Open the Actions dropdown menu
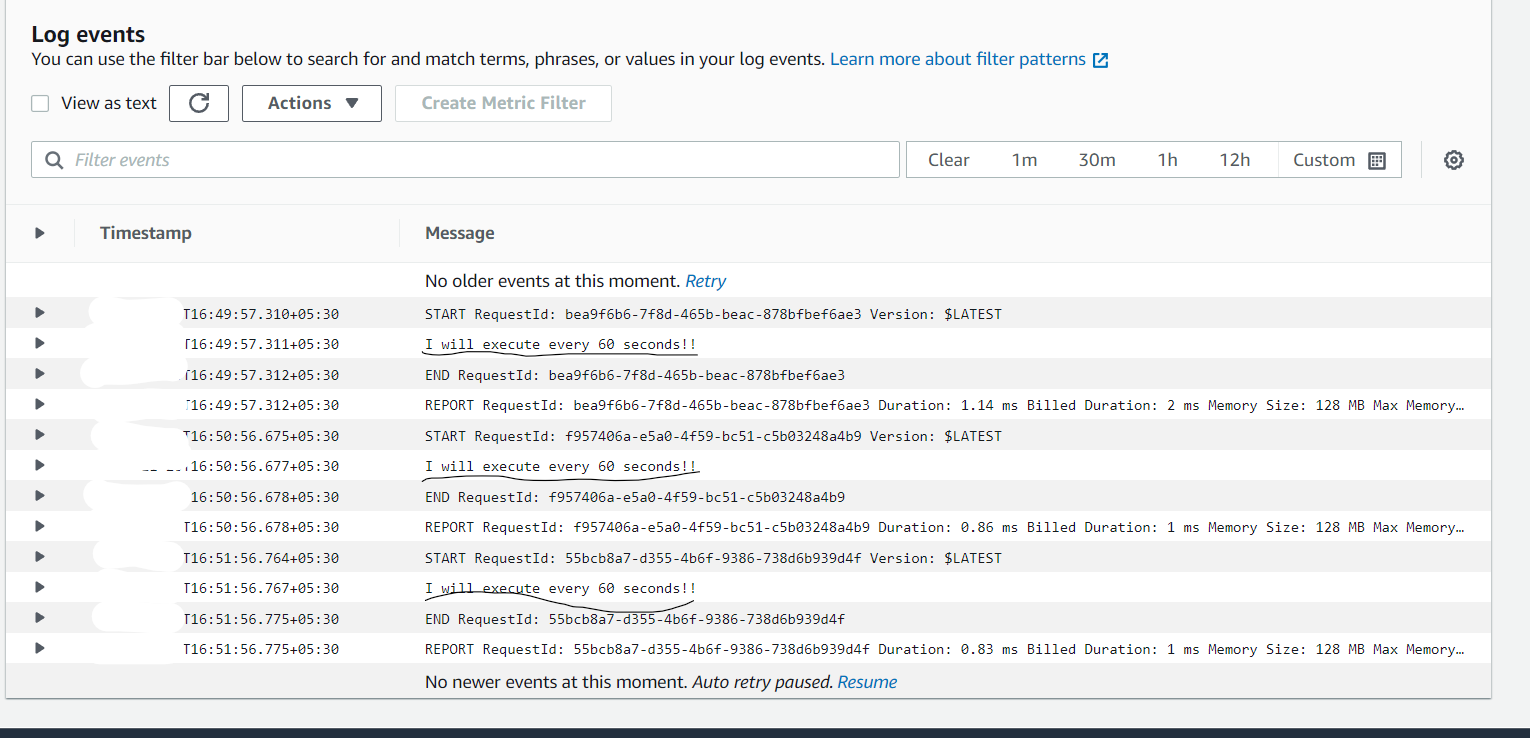Screen dimensions: 1530x738 312,103
